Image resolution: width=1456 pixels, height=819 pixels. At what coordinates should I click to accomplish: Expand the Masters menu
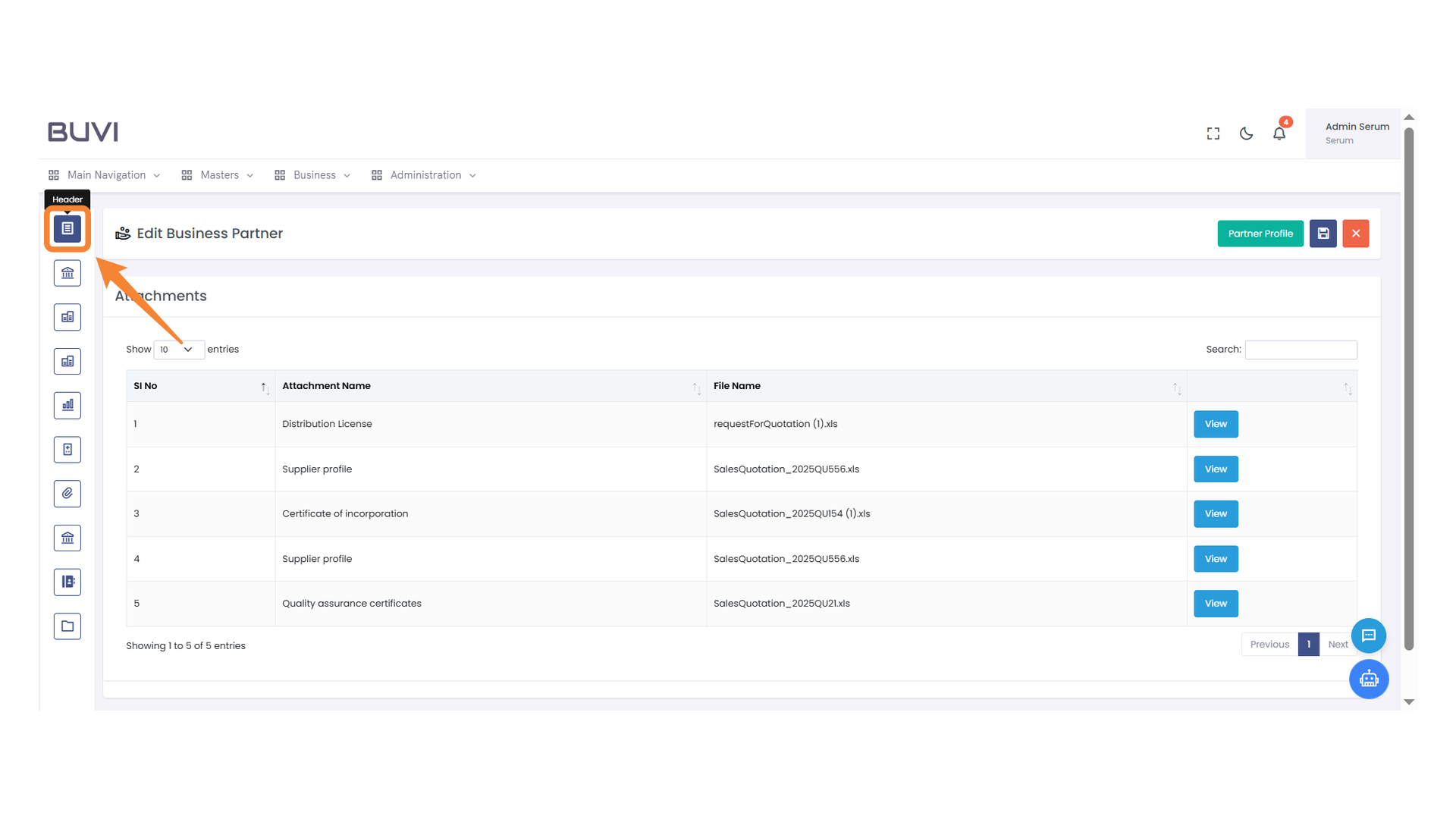pos(218,175)
